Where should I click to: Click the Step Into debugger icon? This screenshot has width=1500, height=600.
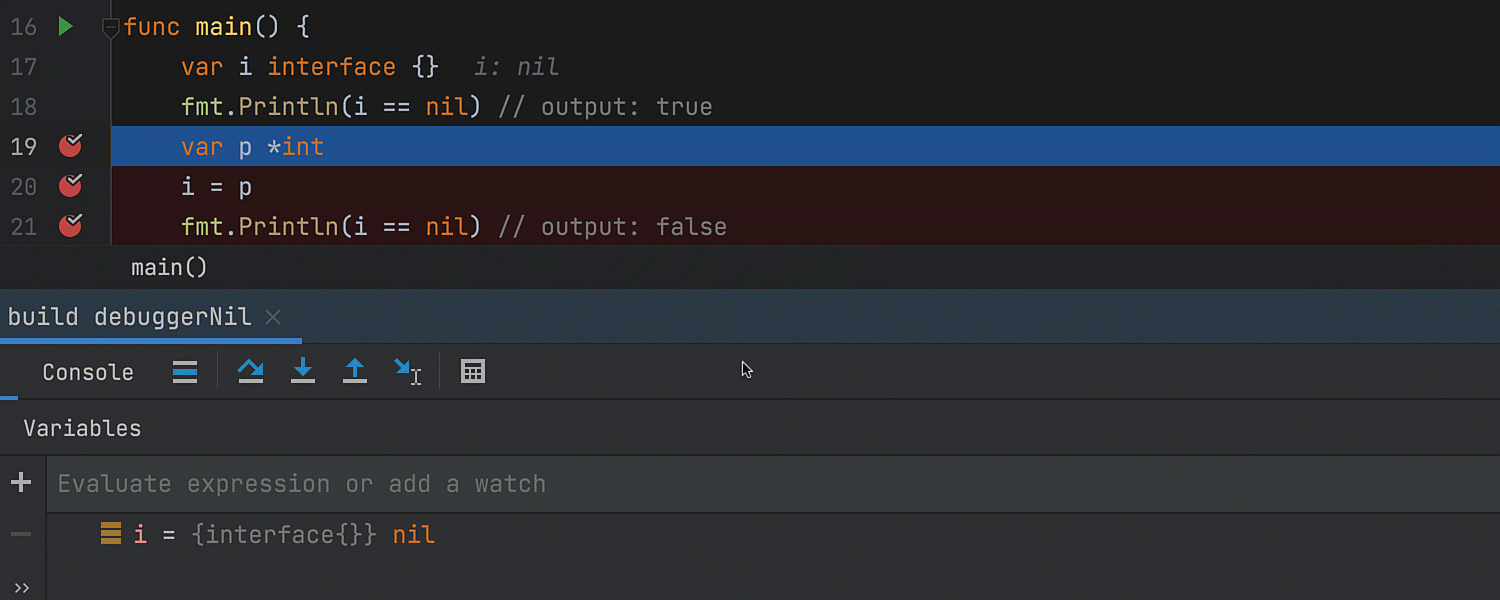[x=302, y=372]
